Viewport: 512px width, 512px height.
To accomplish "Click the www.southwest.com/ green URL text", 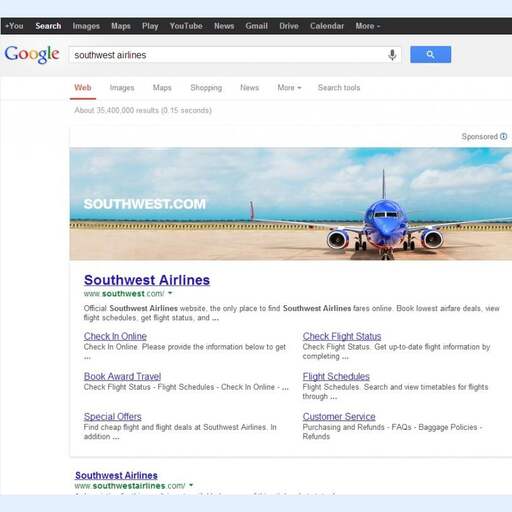I will coord(124,294).
